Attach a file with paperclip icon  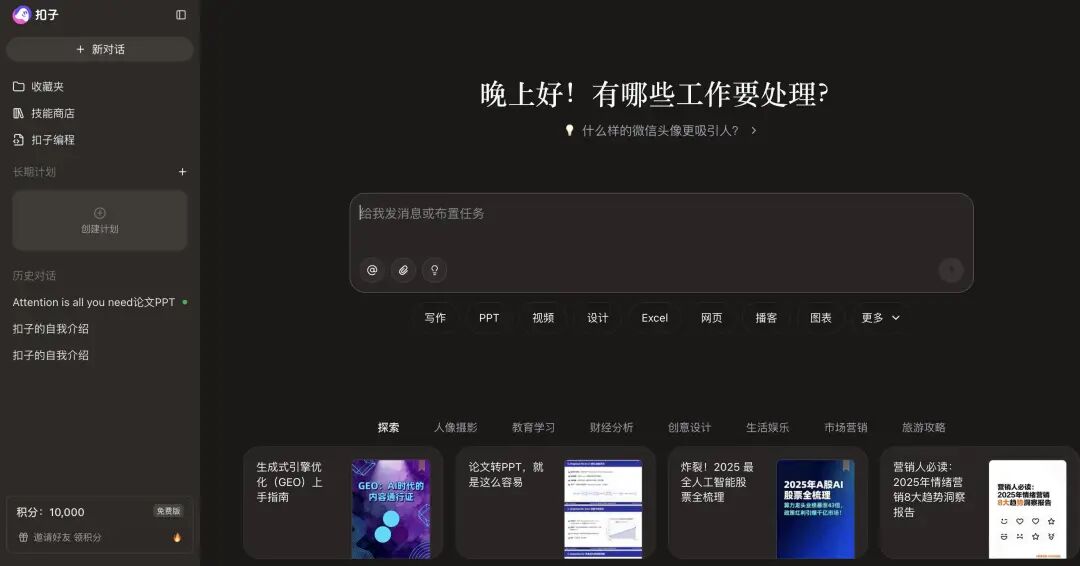tap(404, 270)
